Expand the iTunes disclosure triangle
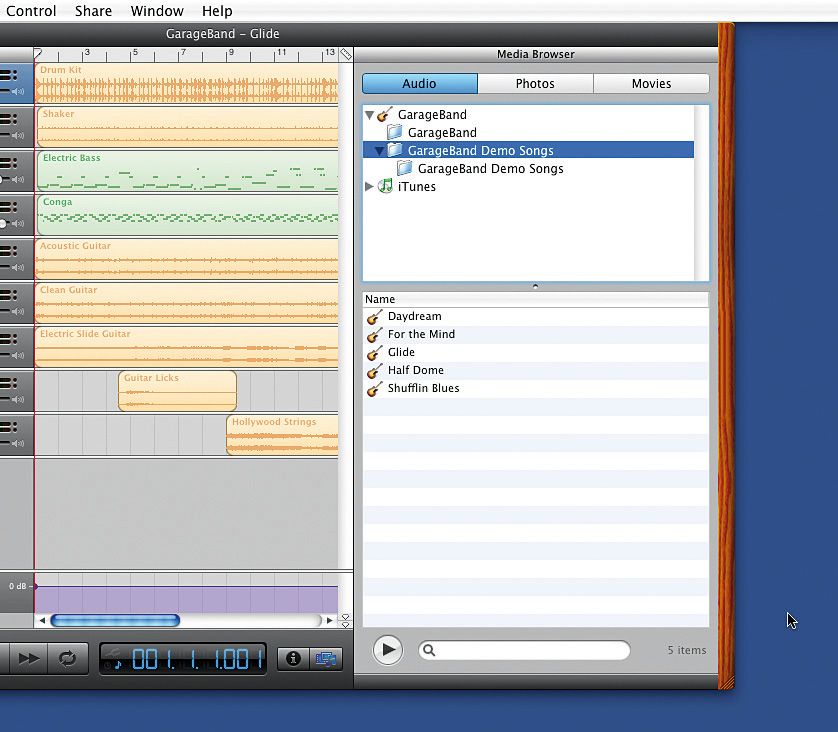 pos(369,186)
